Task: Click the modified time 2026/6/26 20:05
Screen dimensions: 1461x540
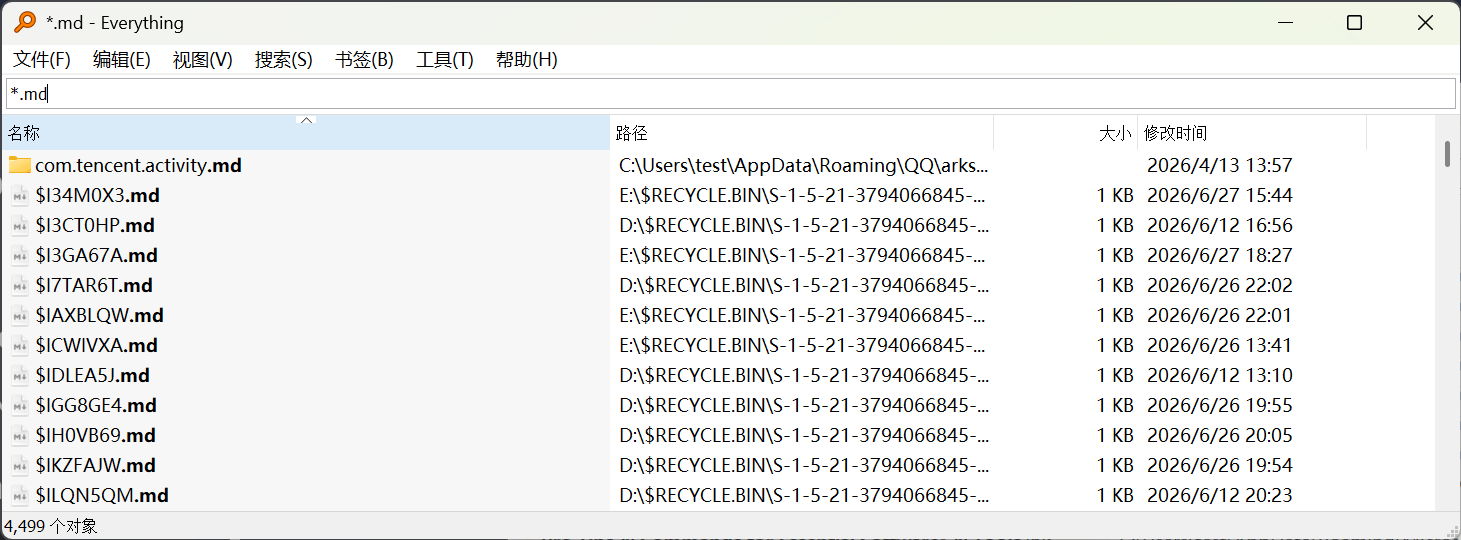Action: point(1219,435)
